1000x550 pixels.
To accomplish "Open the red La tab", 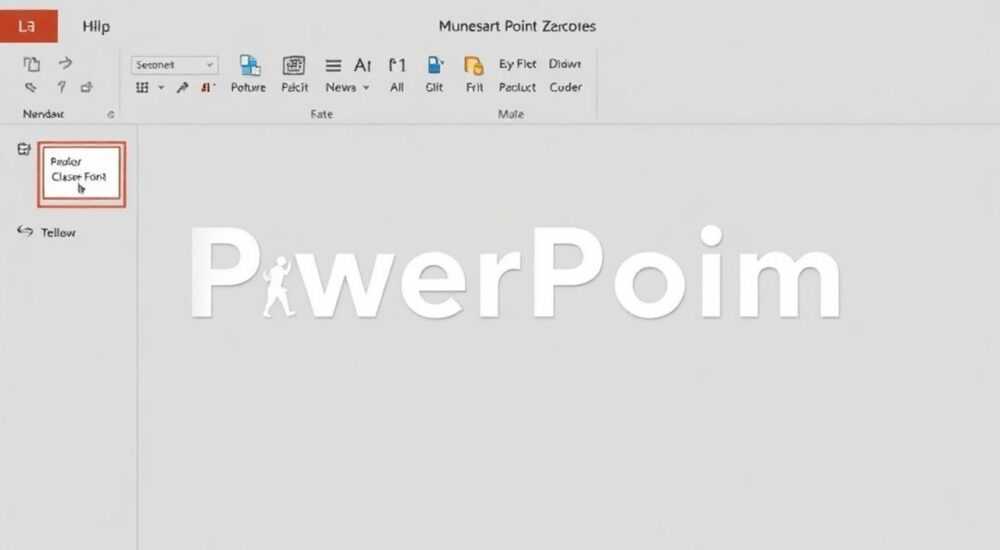I will (29, 26).
